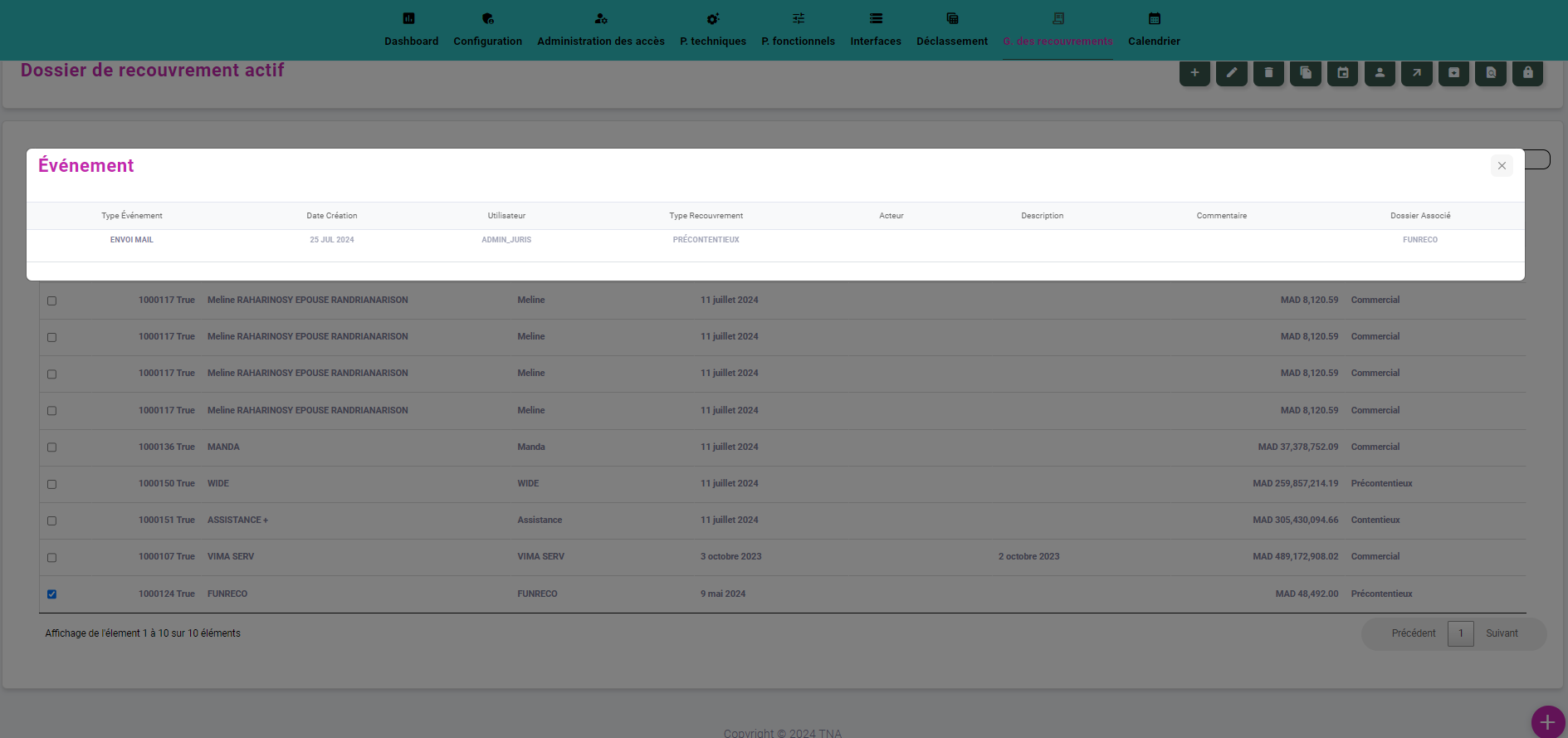Click the calendar event toolbar icon
Image resolution: width=1568 pixels, height=738 pixels.
[x=1343, y=73]
